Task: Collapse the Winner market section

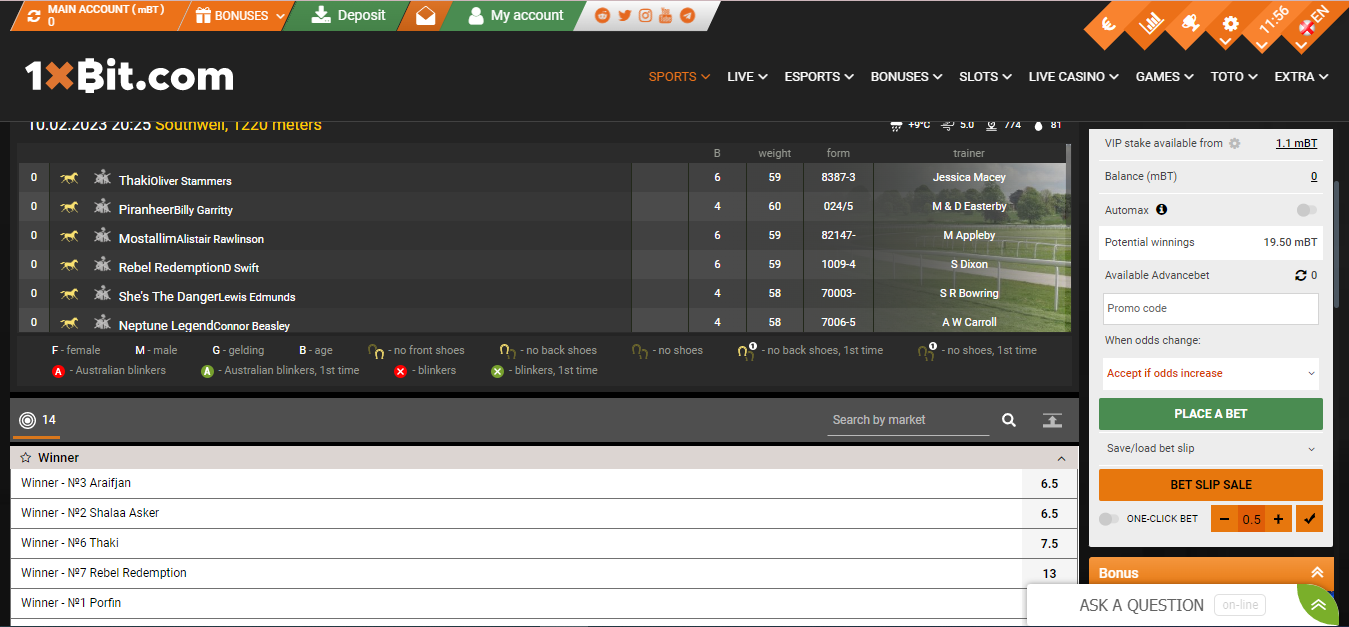Action: click(1062, 457)
